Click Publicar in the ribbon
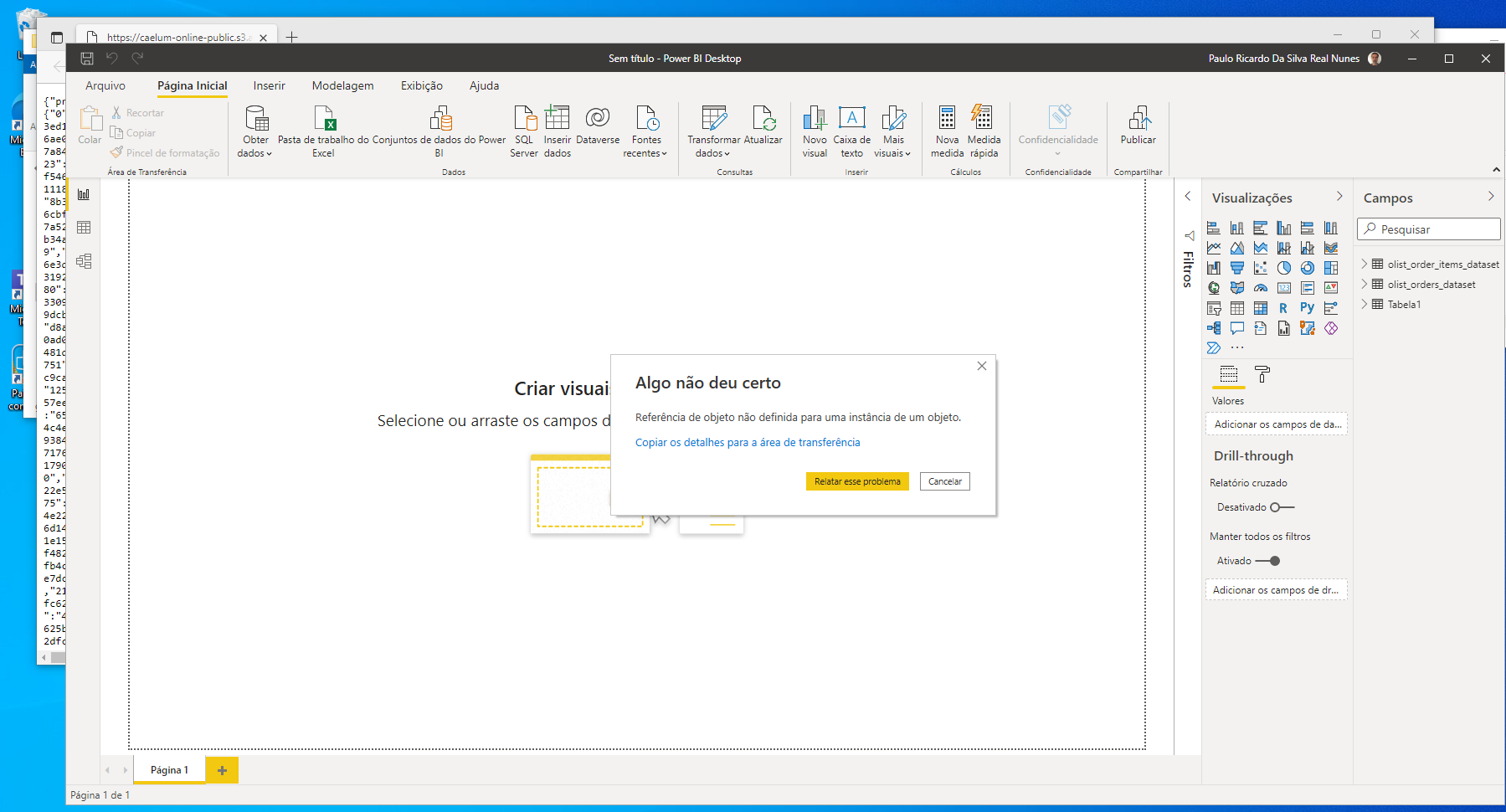 coord(1138,126)
